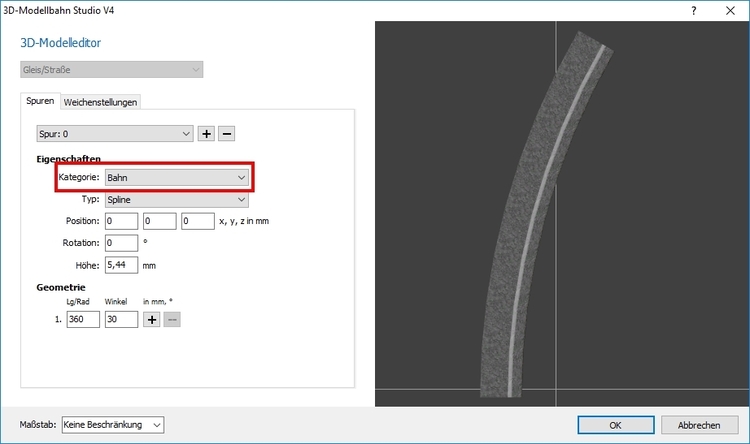This screenshot has height=444, width=750.
Task: Cancel with the Abbrechen button
Action: [x=699, y=425]
